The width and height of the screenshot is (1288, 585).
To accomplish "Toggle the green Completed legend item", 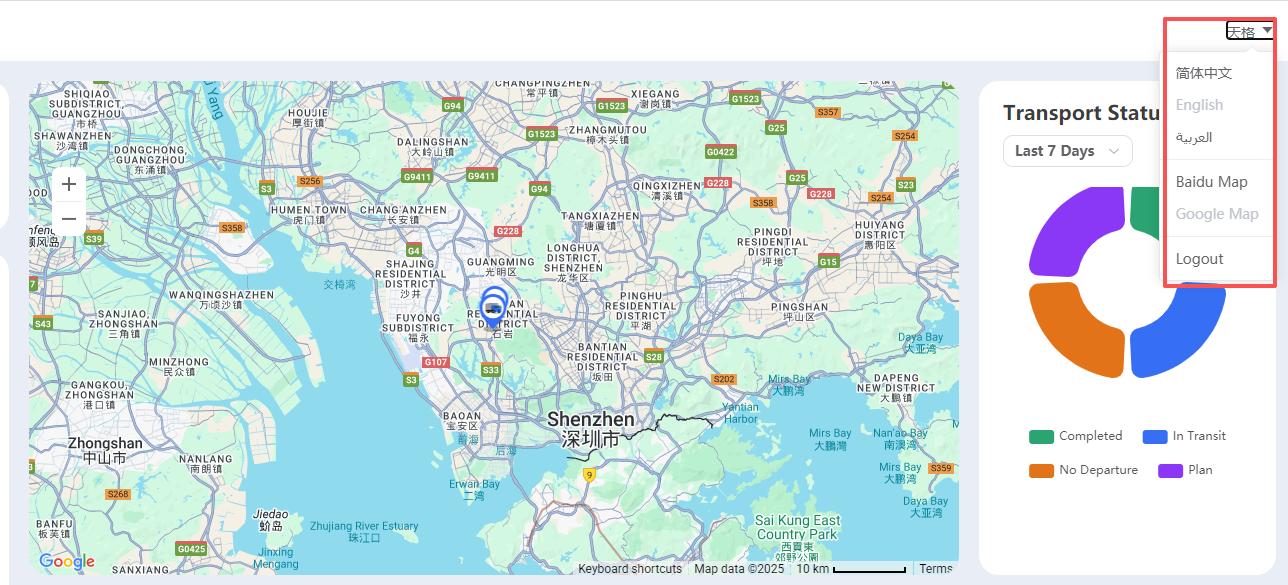I will click(x=1077, y=436).
